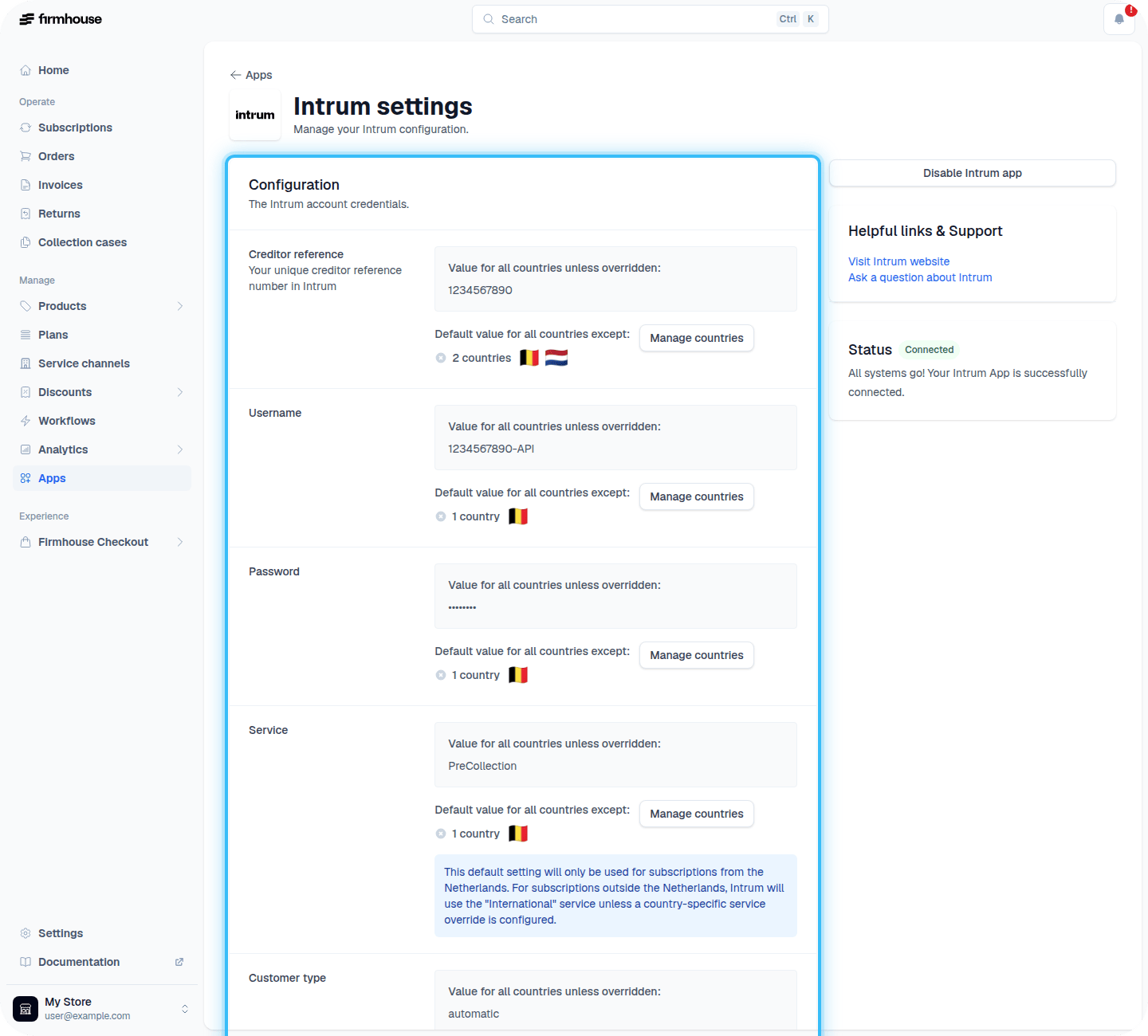Click the Connected status badge
The image size is (1148, 1036).
point(930,350)
